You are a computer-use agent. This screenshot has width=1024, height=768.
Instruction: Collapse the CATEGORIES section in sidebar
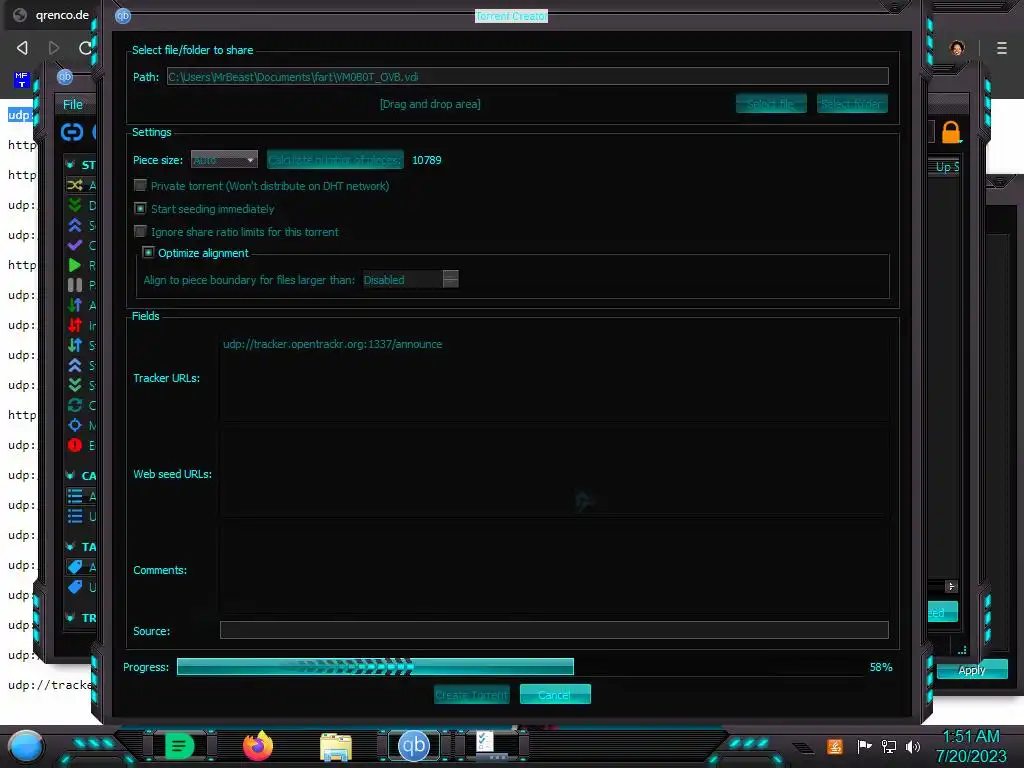tap(70, 475)
